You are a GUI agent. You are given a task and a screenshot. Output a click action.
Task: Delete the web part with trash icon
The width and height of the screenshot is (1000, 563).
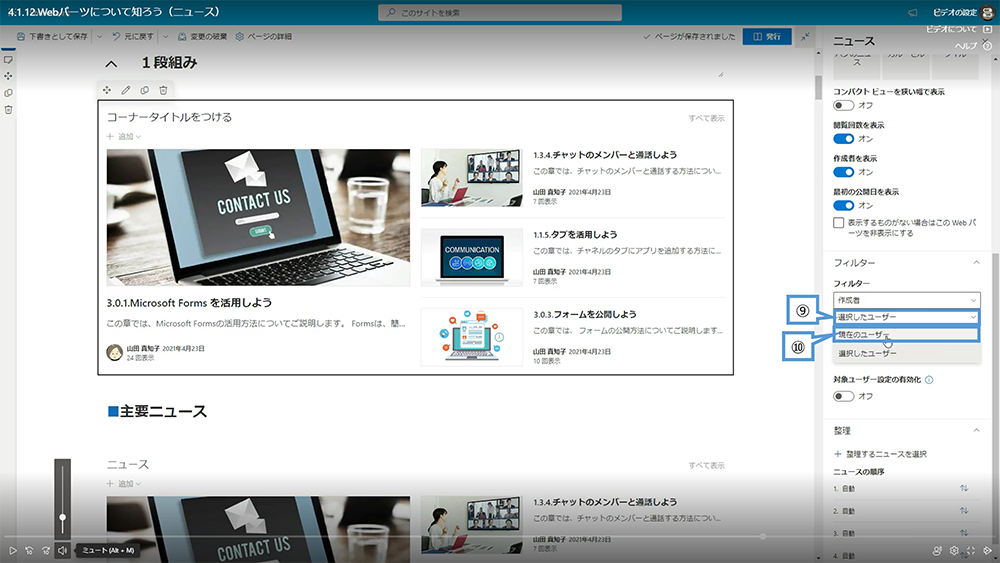(163, 91)
